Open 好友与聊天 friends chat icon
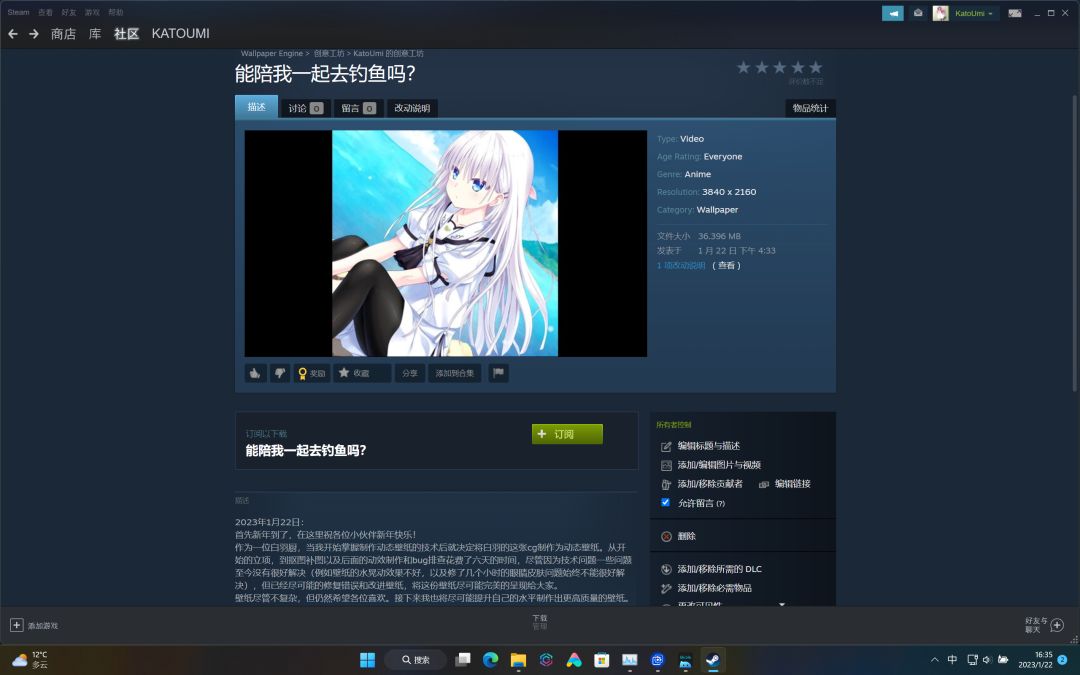This screenshot has height=675, width=1080. [1057, 625]
